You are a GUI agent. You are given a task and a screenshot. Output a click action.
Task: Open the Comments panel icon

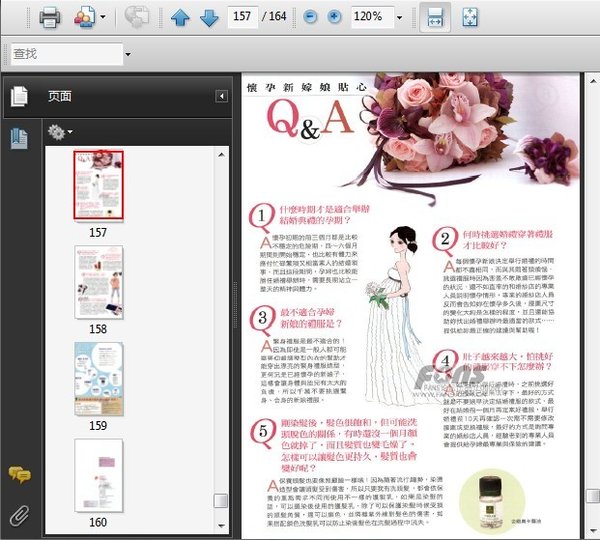[x=18, y=474]
